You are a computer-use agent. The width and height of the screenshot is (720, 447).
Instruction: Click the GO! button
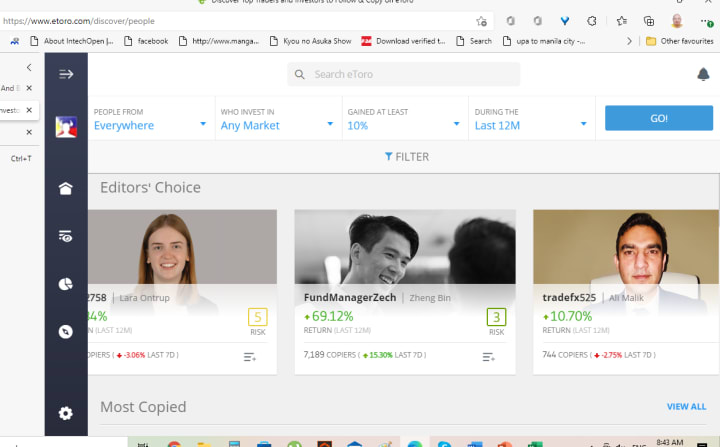(659, 118)
